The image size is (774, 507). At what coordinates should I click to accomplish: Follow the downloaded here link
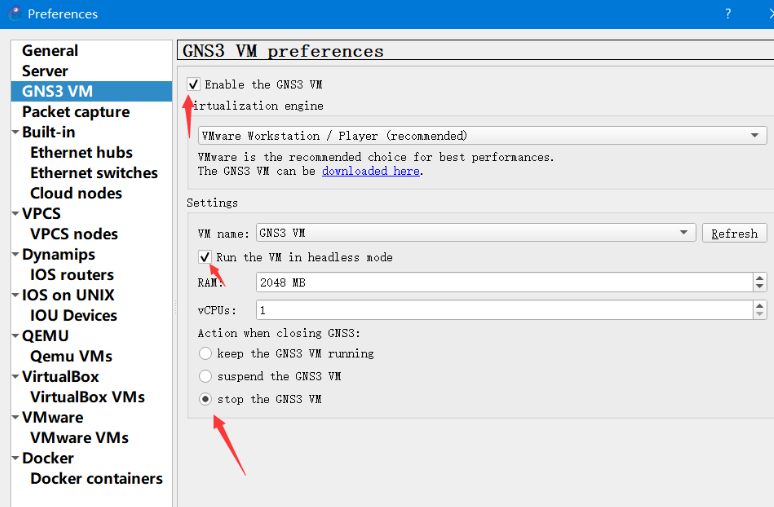(371, 171)
